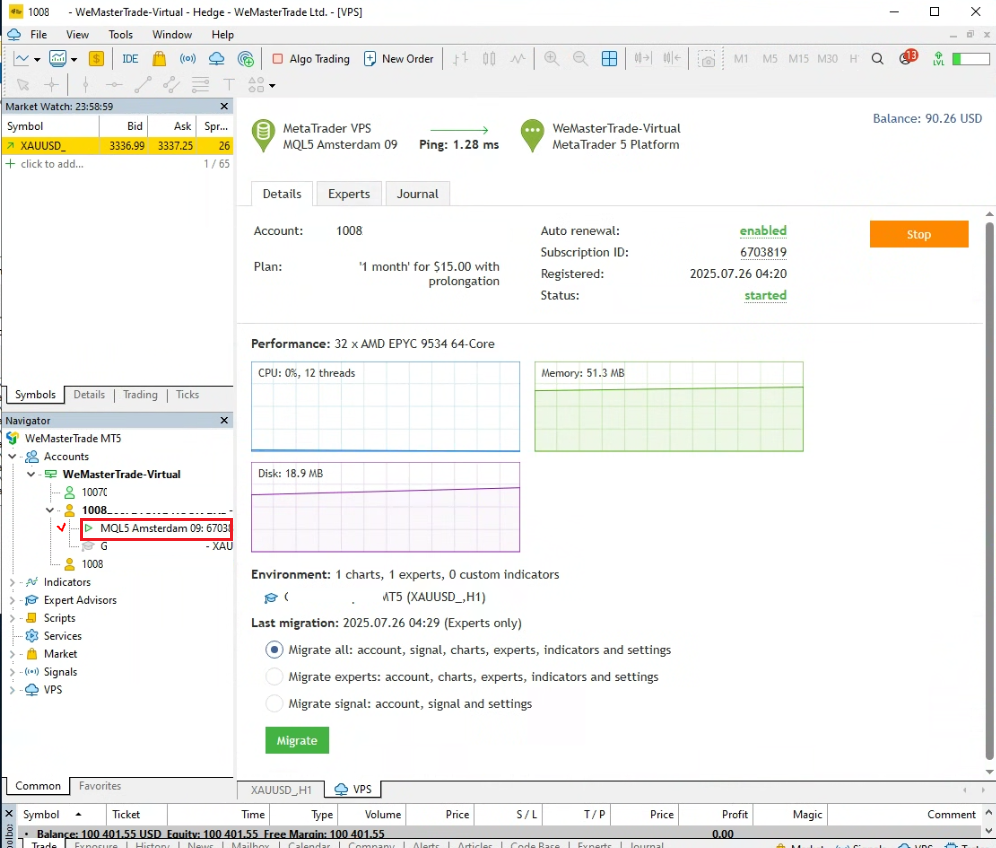
Task: Expand the Indicators tree node
Action: click(12, 582)
